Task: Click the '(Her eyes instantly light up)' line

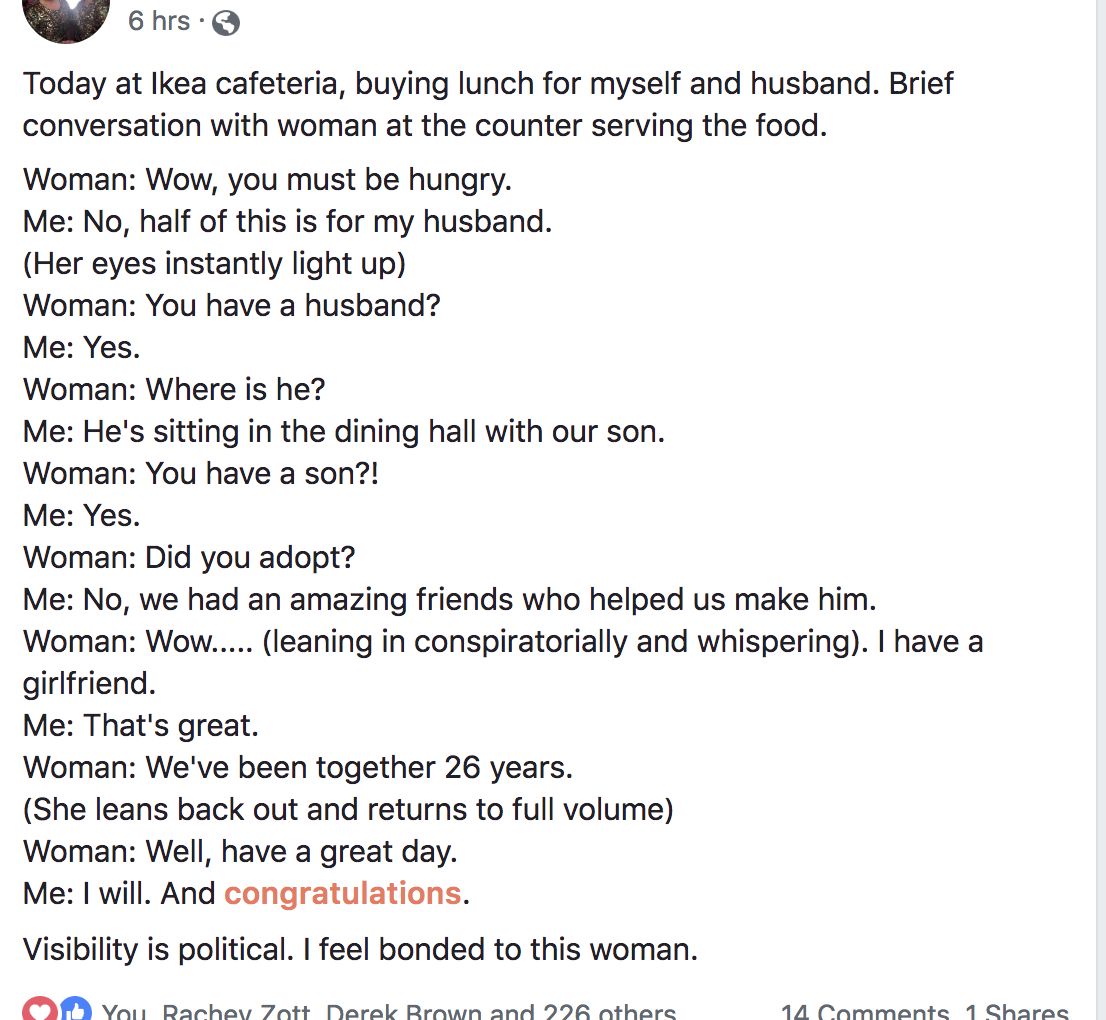Action: (214, 263)
